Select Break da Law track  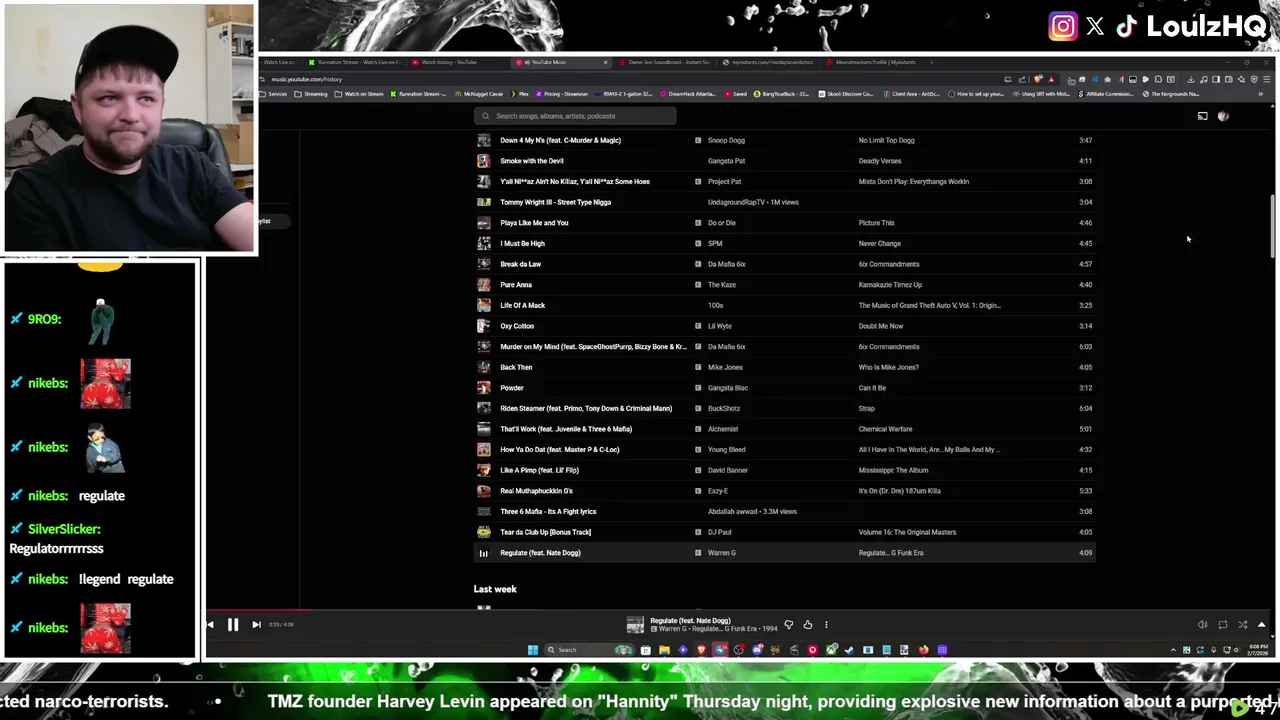click(x=520, y=264)
